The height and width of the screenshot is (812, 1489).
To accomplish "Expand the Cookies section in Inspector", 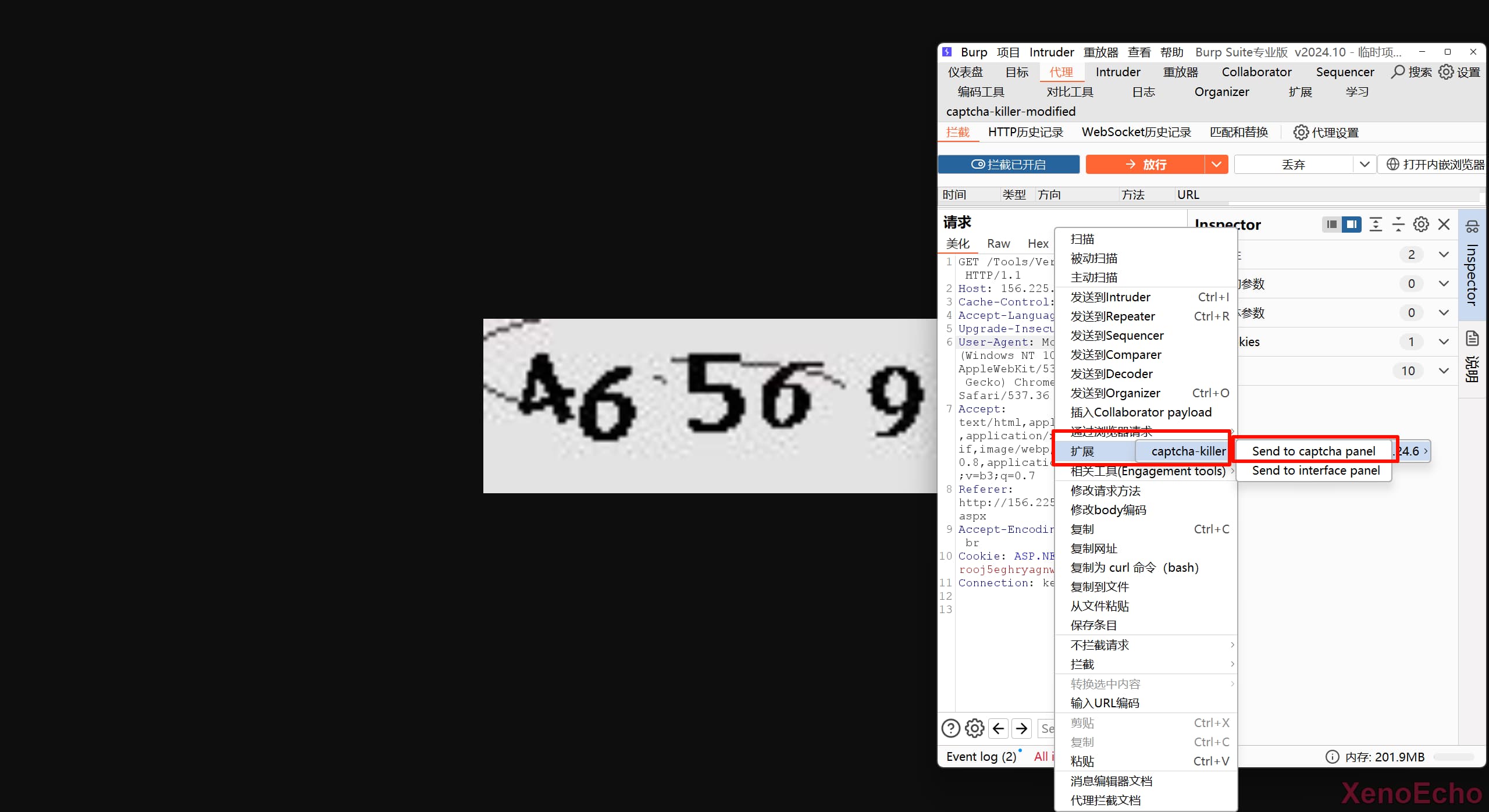I will click(x=1443, y=342).
